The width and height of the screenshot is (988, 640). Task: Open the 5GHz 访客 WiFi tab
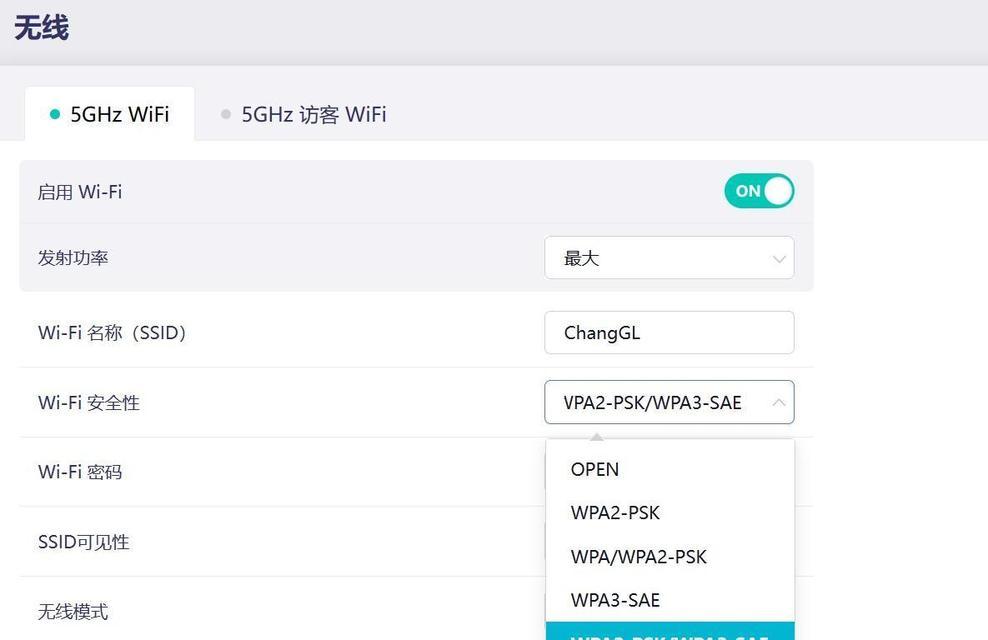pyautogui.click(x=303, y=114)
